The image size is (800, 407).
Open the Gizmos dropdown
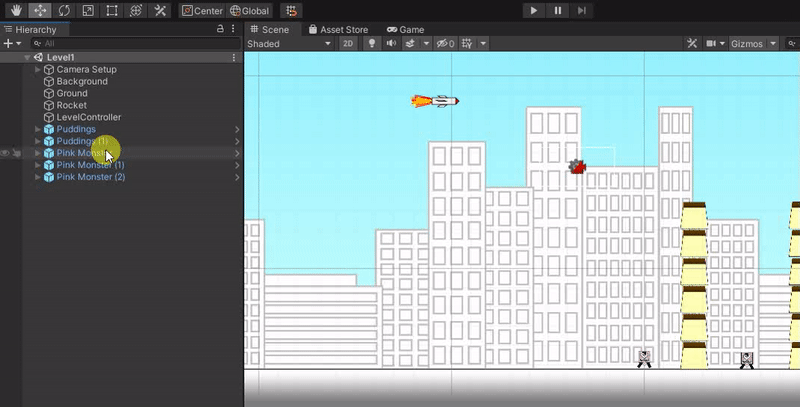click(x=752, y=44)
